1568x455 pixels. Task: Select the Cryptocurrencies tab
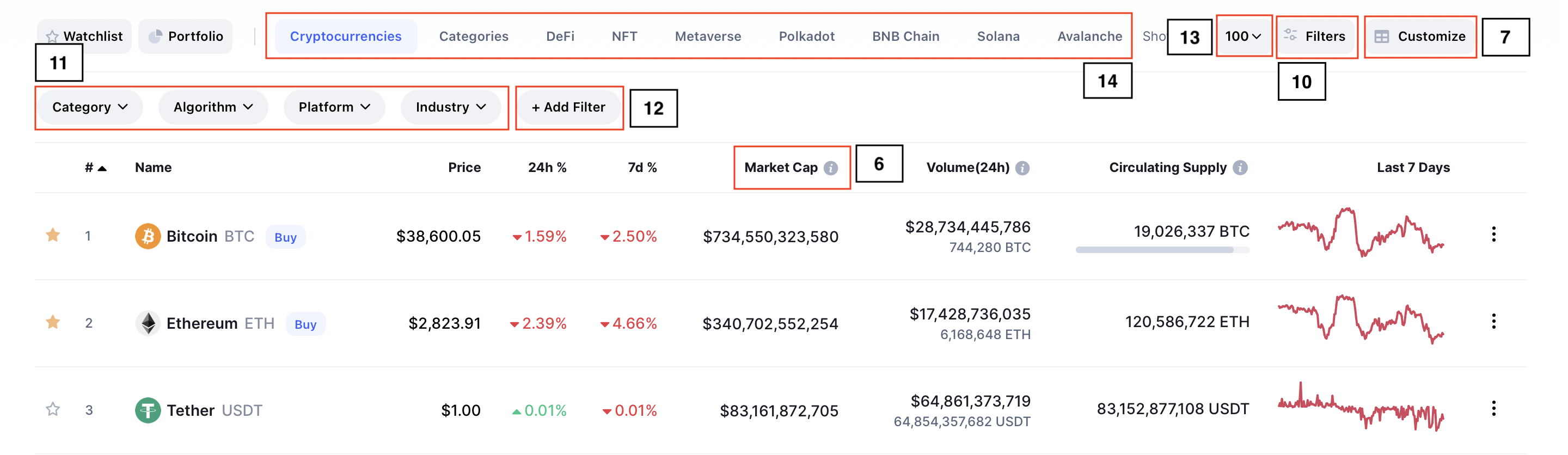(346, 36)
